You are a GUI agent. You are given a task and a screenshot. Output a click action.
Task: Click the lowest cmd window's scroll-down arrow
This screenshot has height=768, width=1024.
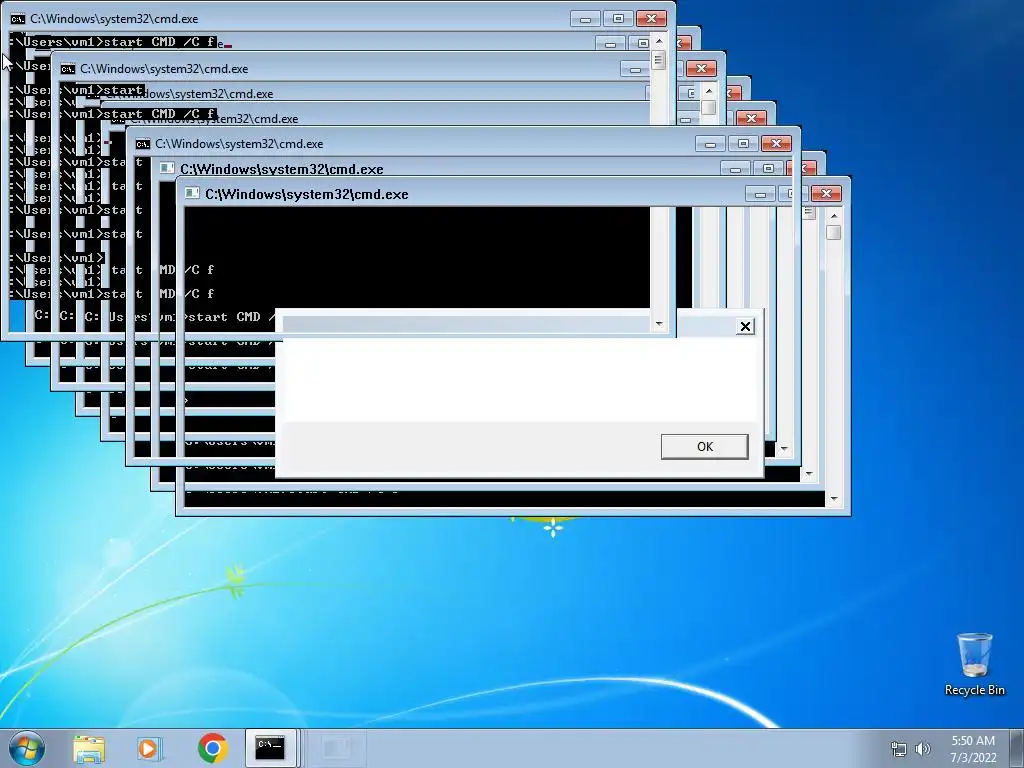click(833, 500)
